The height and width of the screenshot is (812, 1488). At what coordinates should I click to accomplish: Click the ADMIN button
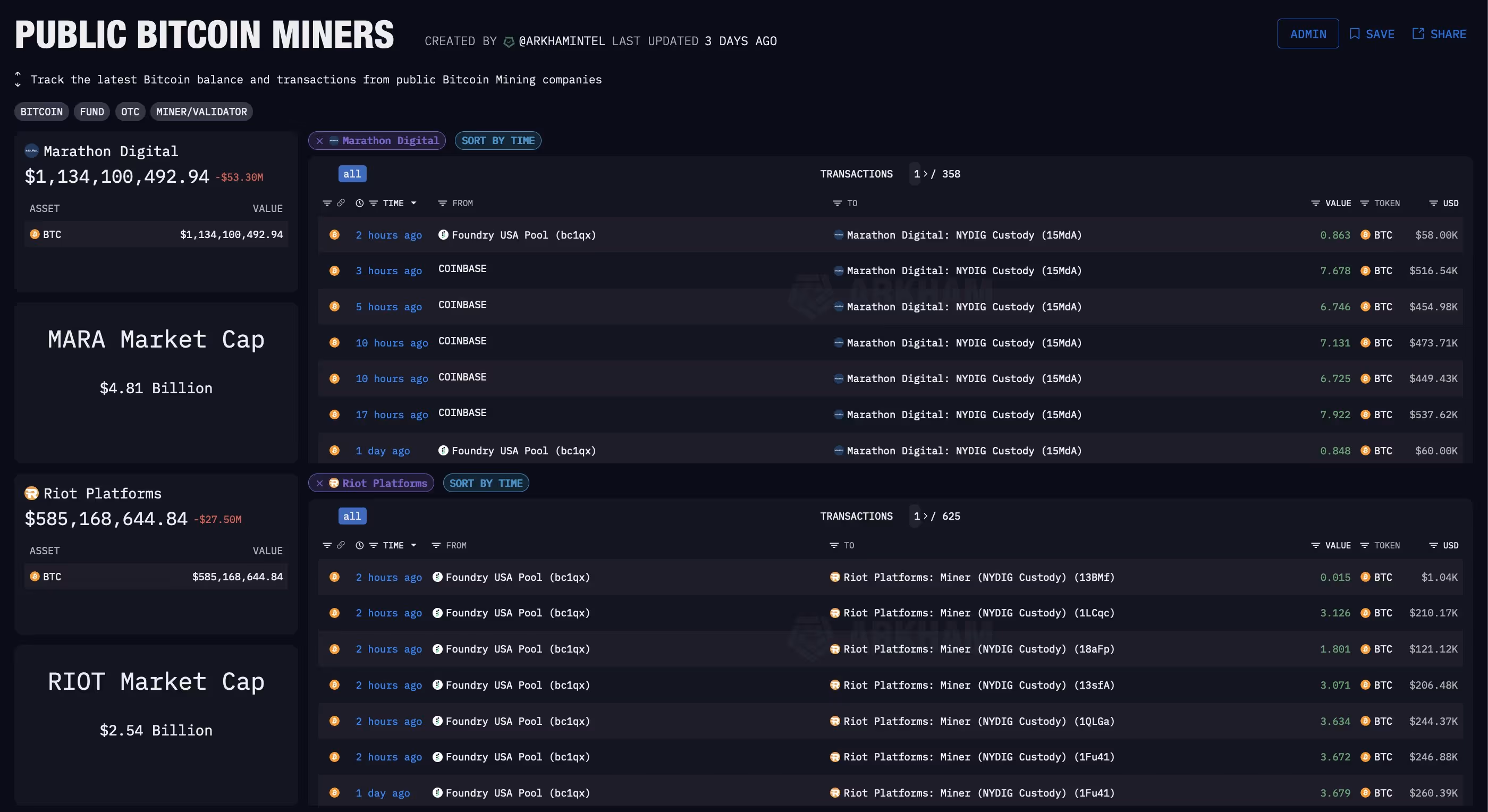pos(1307,34)
